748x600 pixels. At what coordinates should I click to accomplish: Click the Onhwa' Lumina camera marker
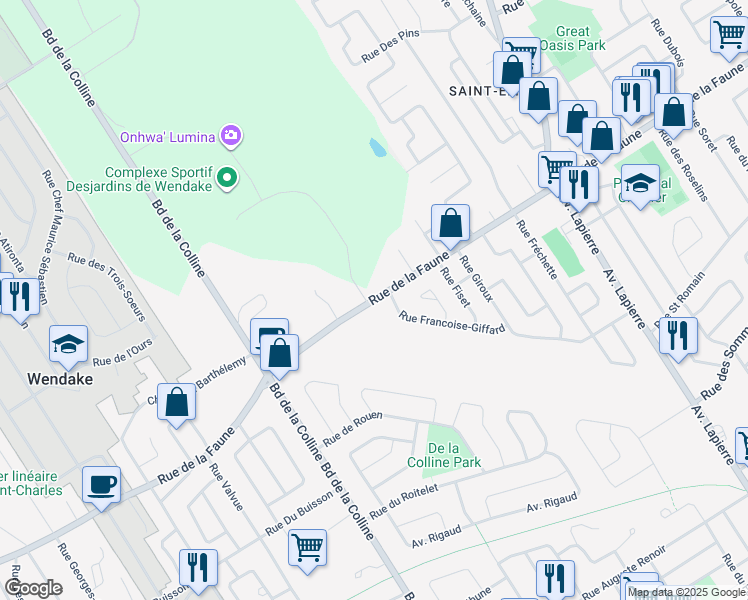[231, 135]
